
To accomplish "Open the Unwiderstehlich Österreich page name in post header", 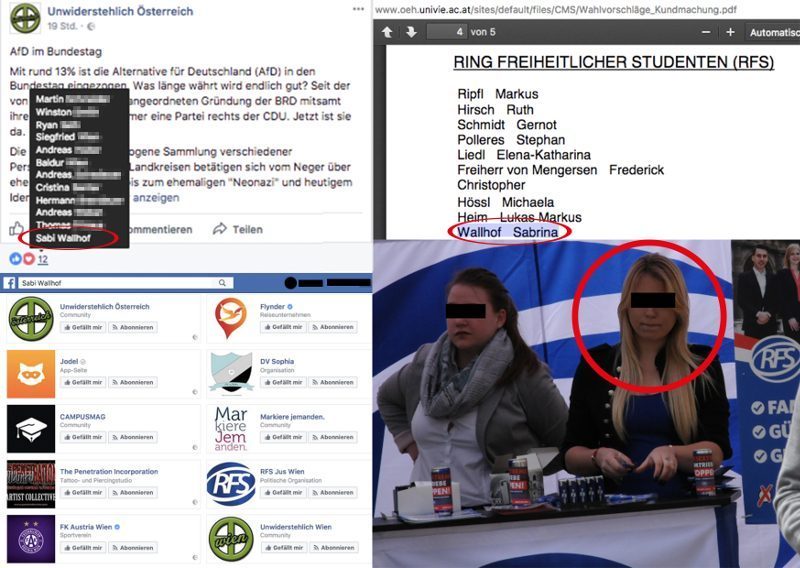I will (x=120, y=11).
